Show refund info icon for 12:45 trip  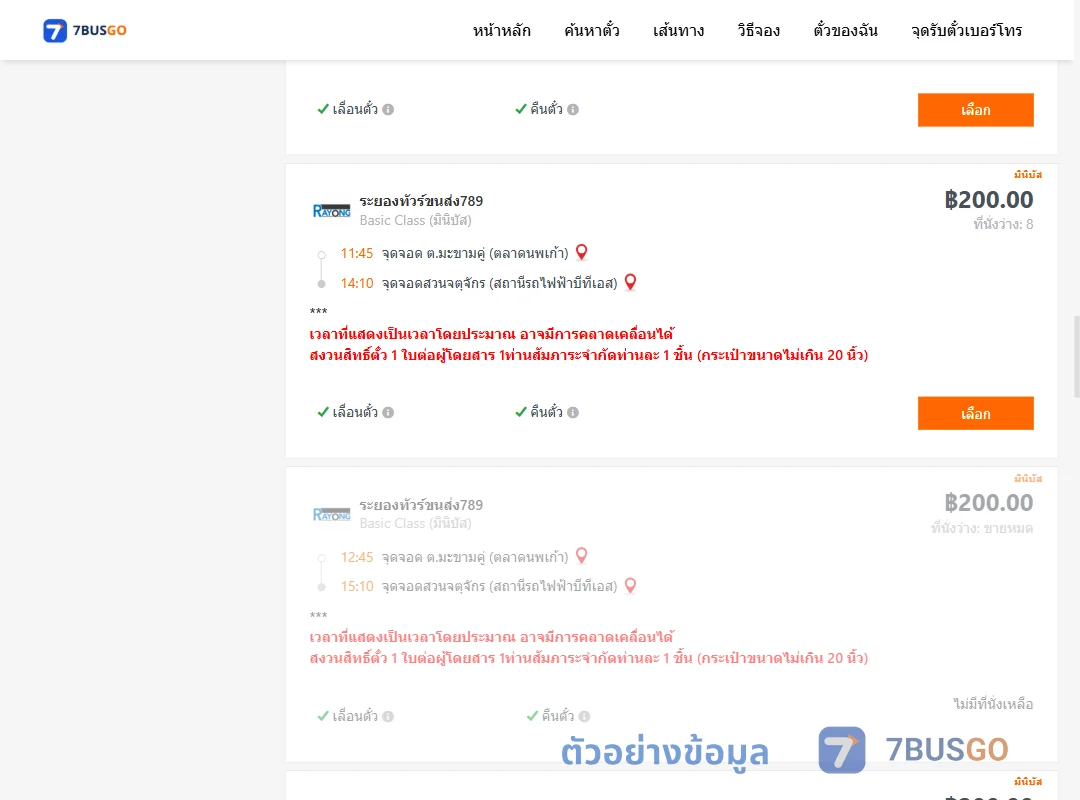point(585,717)
